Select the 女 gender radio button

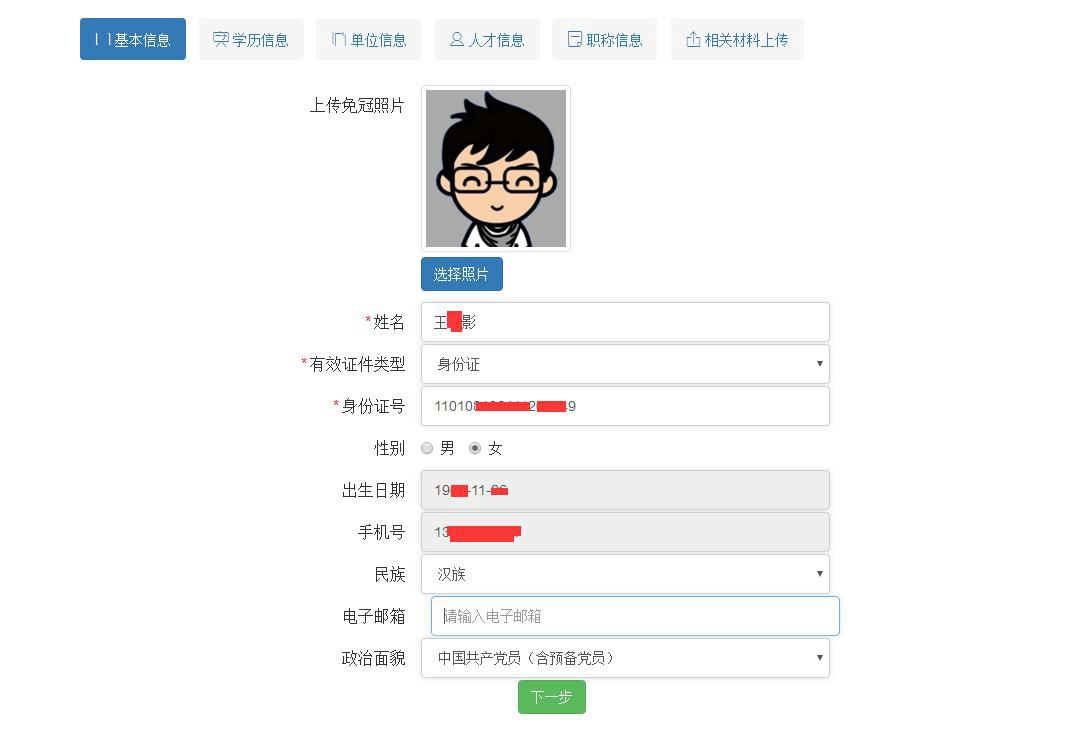pyautogui.click(x=475, y=448)
